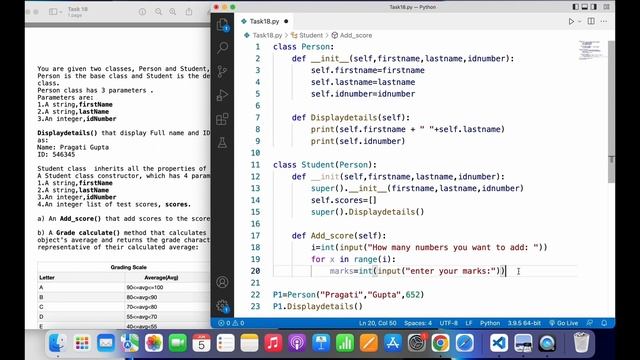Image resolution: width=640 pixels, height=360 pixels.
Task: Open Numbers from the Dock
Action: pyautogui.click(x=345, y=343)
